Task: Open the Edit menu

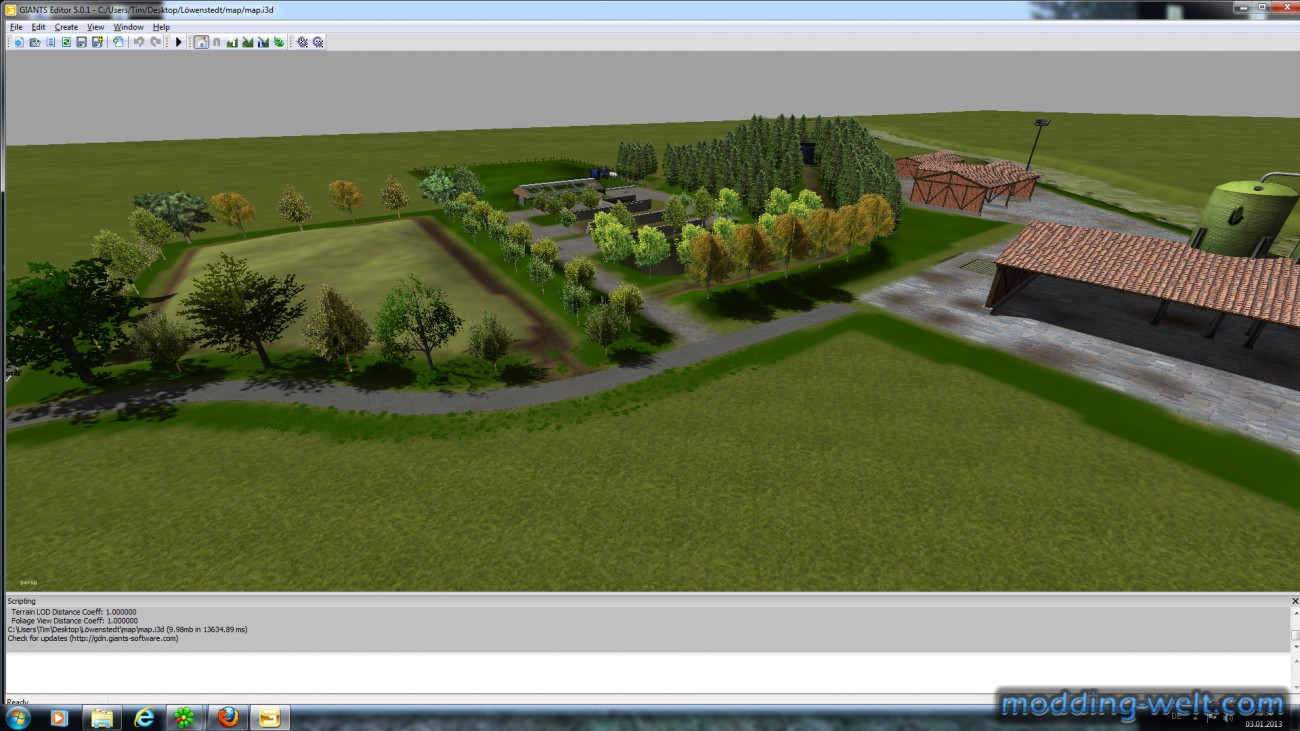Action: coord(38,27)
